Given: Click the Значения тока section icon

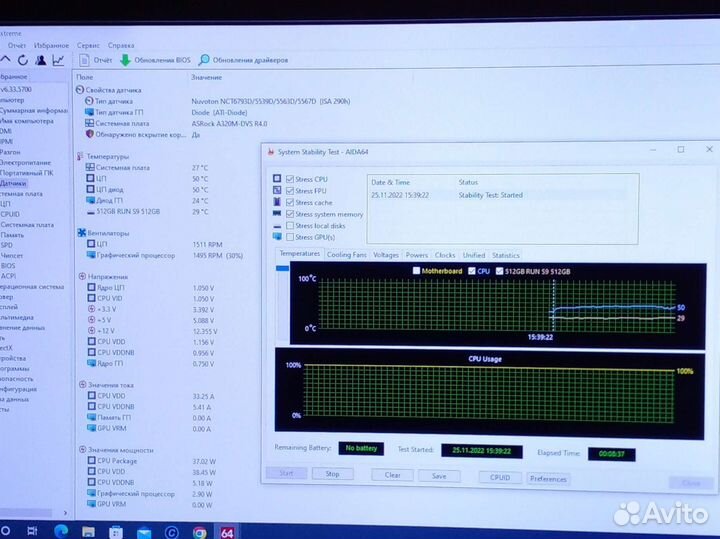Looking at the screenshot, I should [x=83, y=385].
